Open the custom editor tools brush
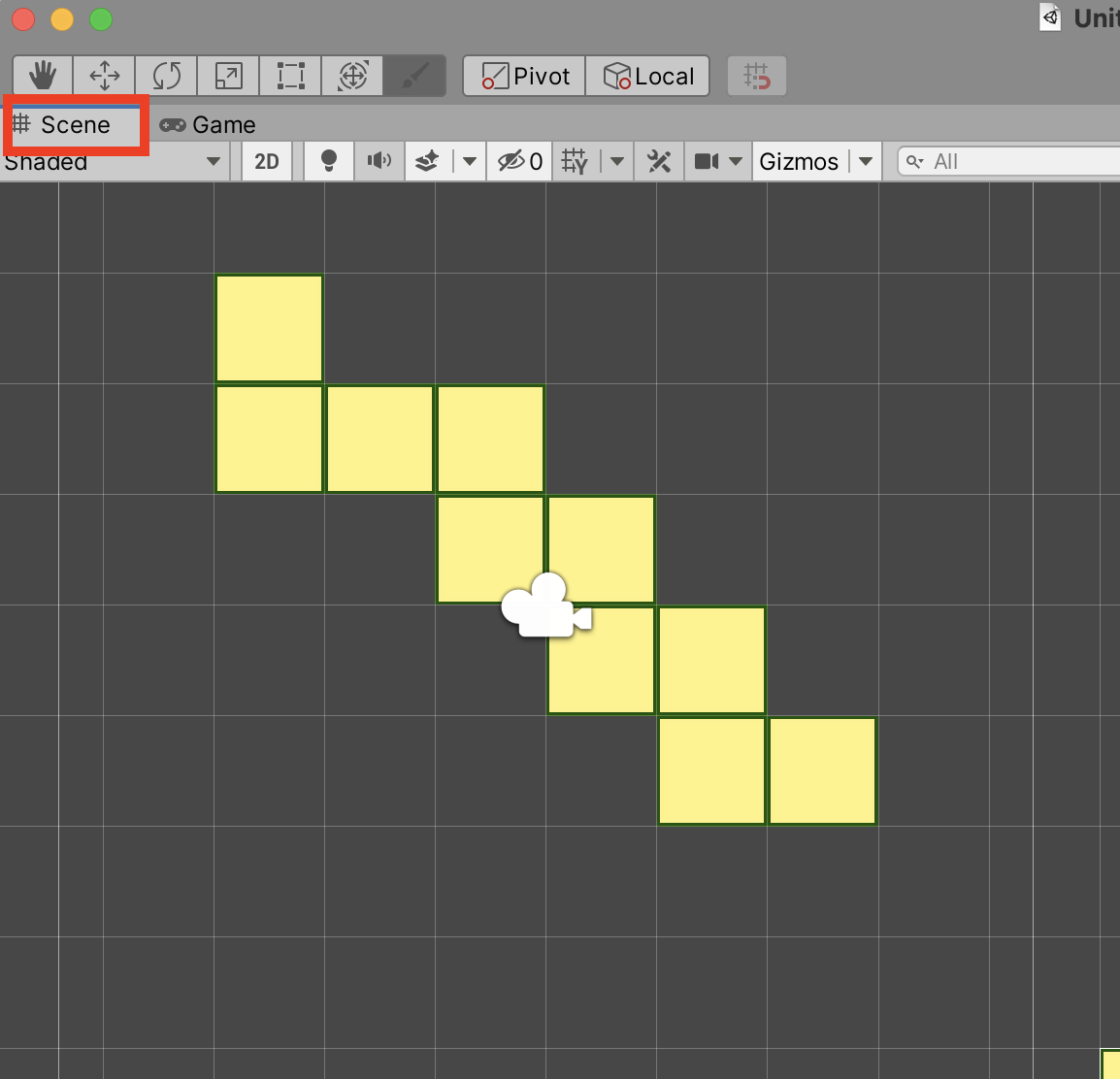 [x=415, y=76]
